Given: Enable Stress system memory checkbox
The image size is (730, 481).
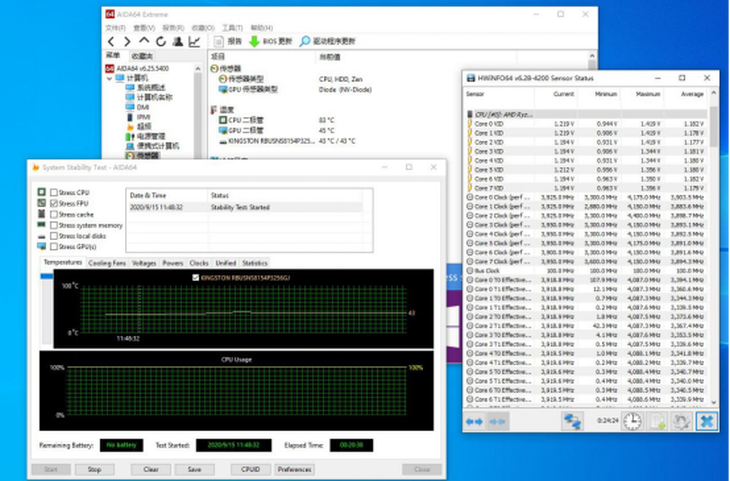Looking at the screenshot, I should (54, 225).
